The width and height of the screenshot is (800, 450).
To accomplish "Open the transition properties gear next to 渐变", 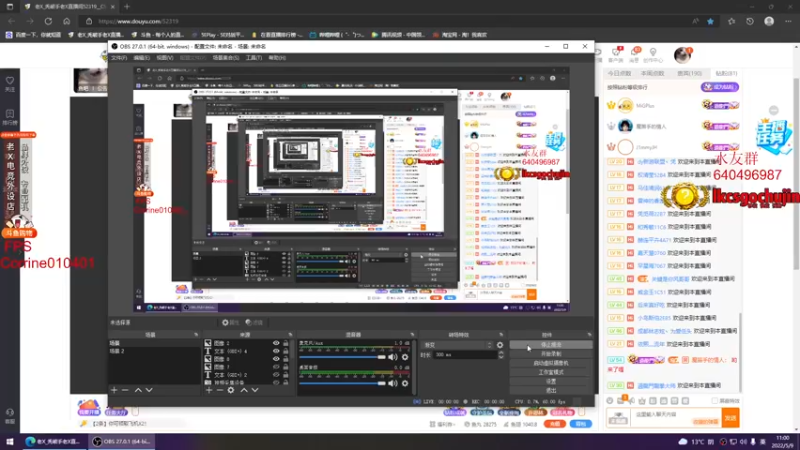I will point(500,345).
